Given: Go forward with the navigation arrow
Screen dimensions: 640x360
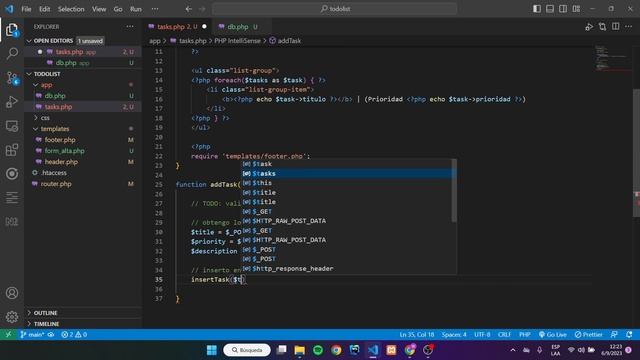Looking at the screenshot, I should click(x=202, y=9).
